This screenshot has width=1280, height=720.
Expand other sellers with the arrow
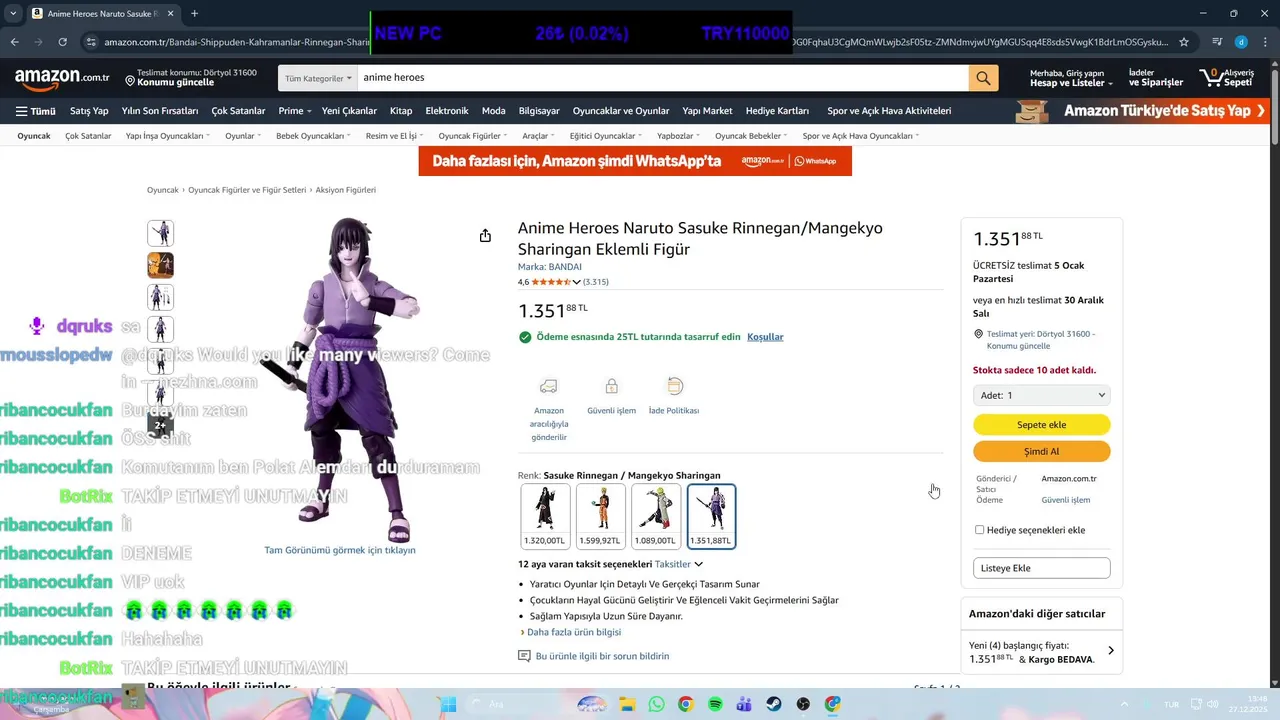click(1110, 651)
